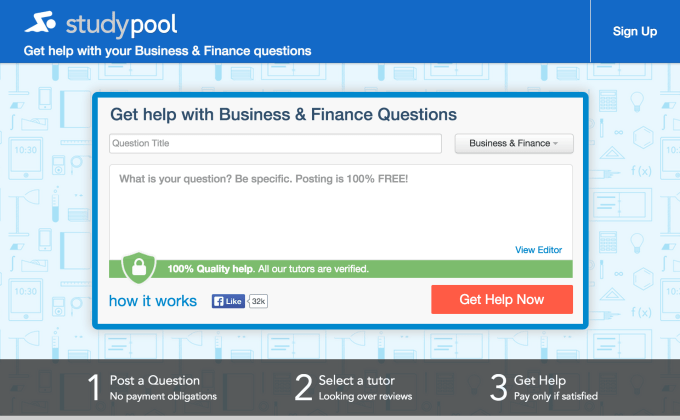Viewport: 680px width, 420px height.
Task: Click the large number 3 step icon
Action: [x=498, y=388]
